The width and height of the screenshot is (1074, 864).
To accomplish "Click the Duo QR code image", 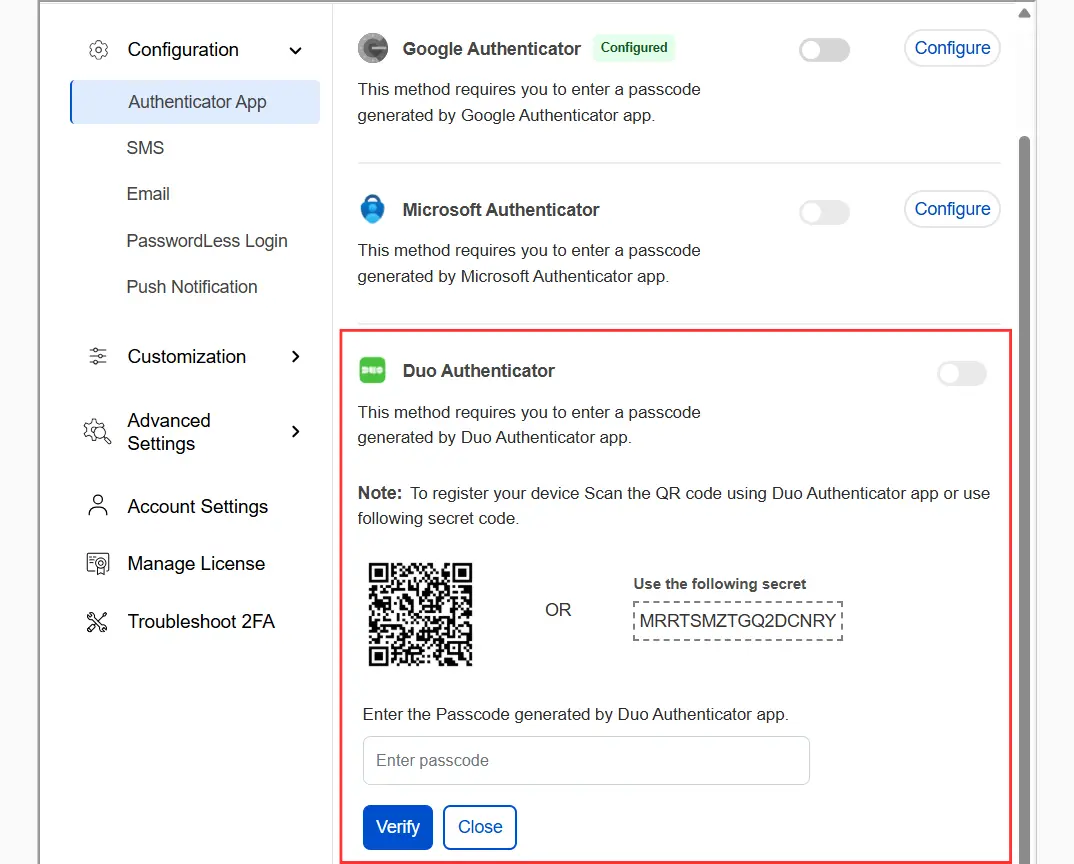I will click(x=421, y=615).
